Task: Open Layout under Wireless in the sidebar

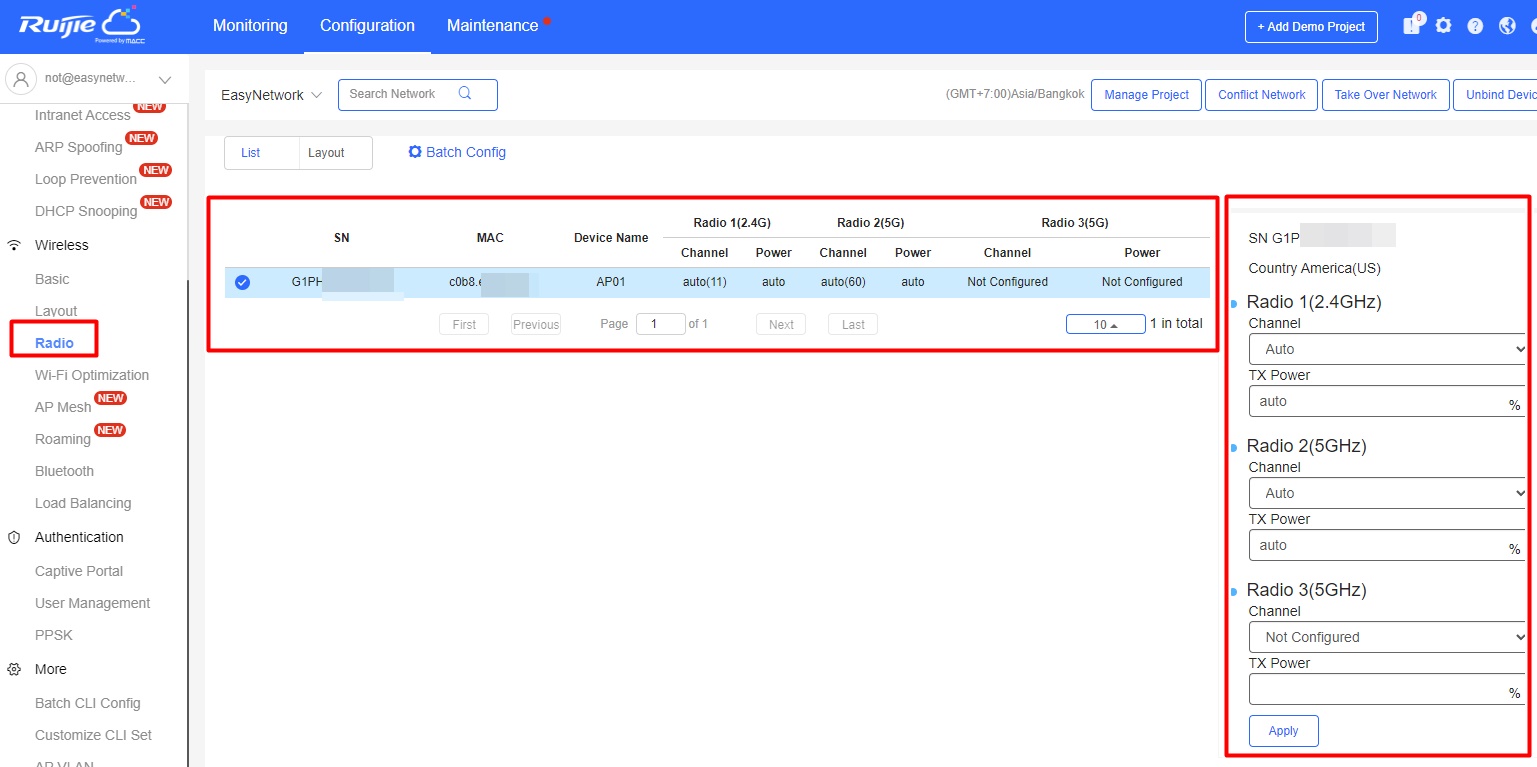Action: point(56,311)
